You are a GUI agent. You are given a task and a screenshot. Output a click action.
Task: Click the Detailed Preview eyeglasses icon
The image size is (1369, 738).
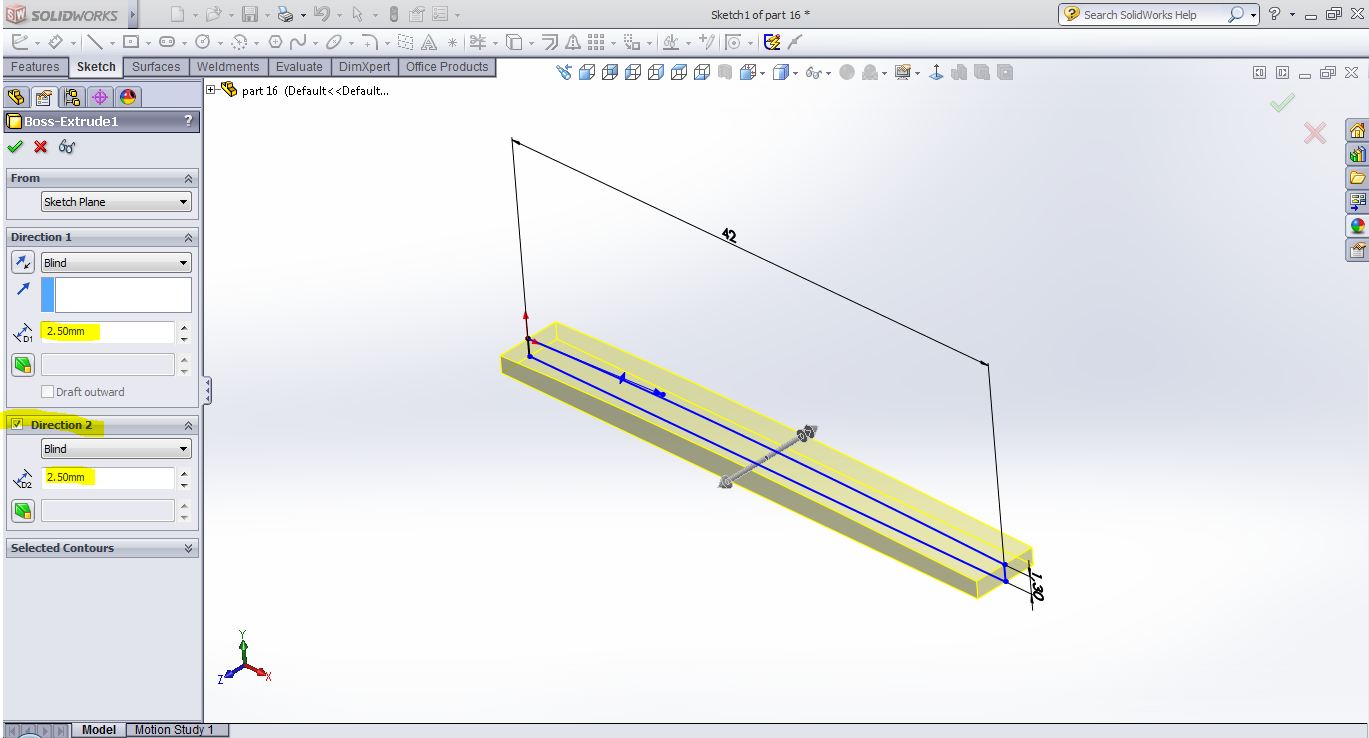pyautogui.click(x=67, y=147)
